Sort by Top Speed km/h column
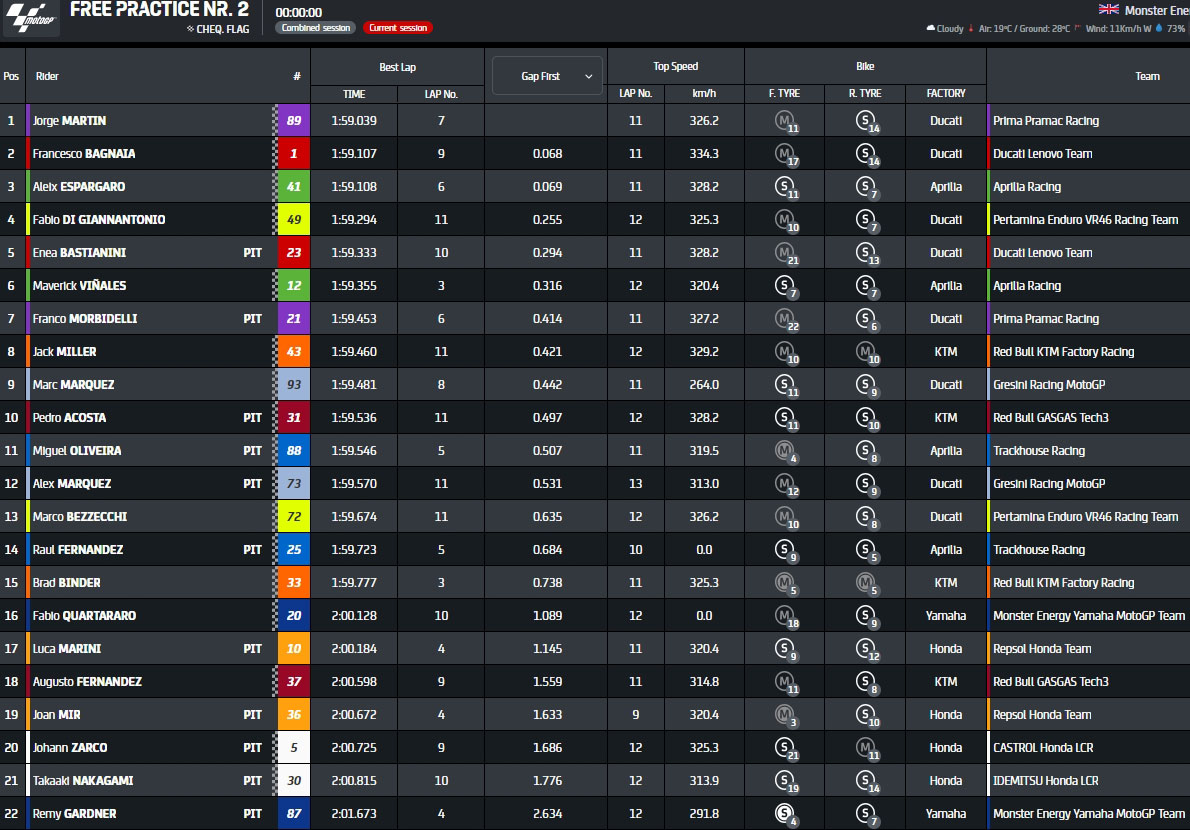1190x830 pixels. 704,94
